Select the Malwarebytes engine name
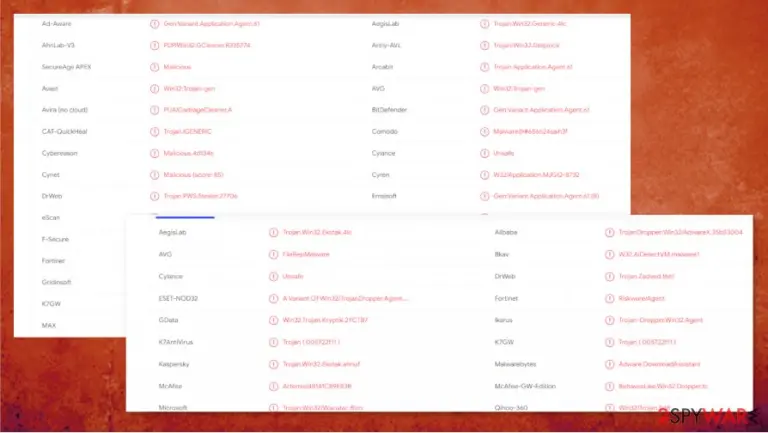The image size is (768, 433). pos(515,364)
